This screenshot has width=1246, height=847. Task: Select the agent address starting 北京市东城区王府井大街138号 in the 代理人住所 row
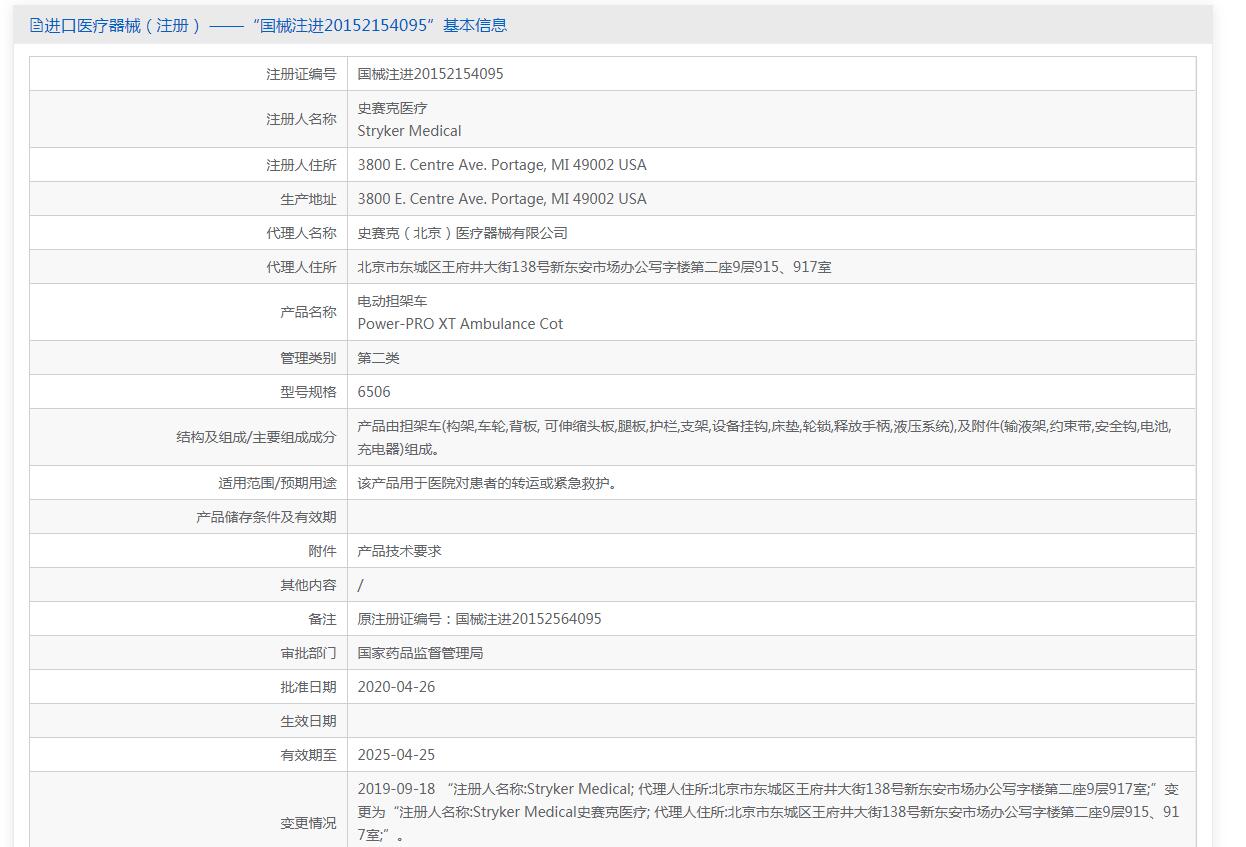(594, 267)
